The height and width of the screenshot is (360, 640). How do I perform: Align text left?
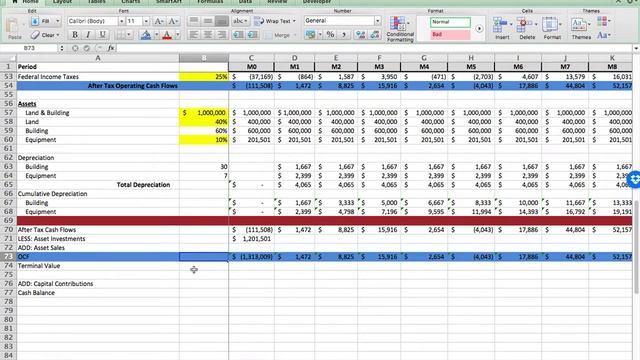(x=194, y=35)
